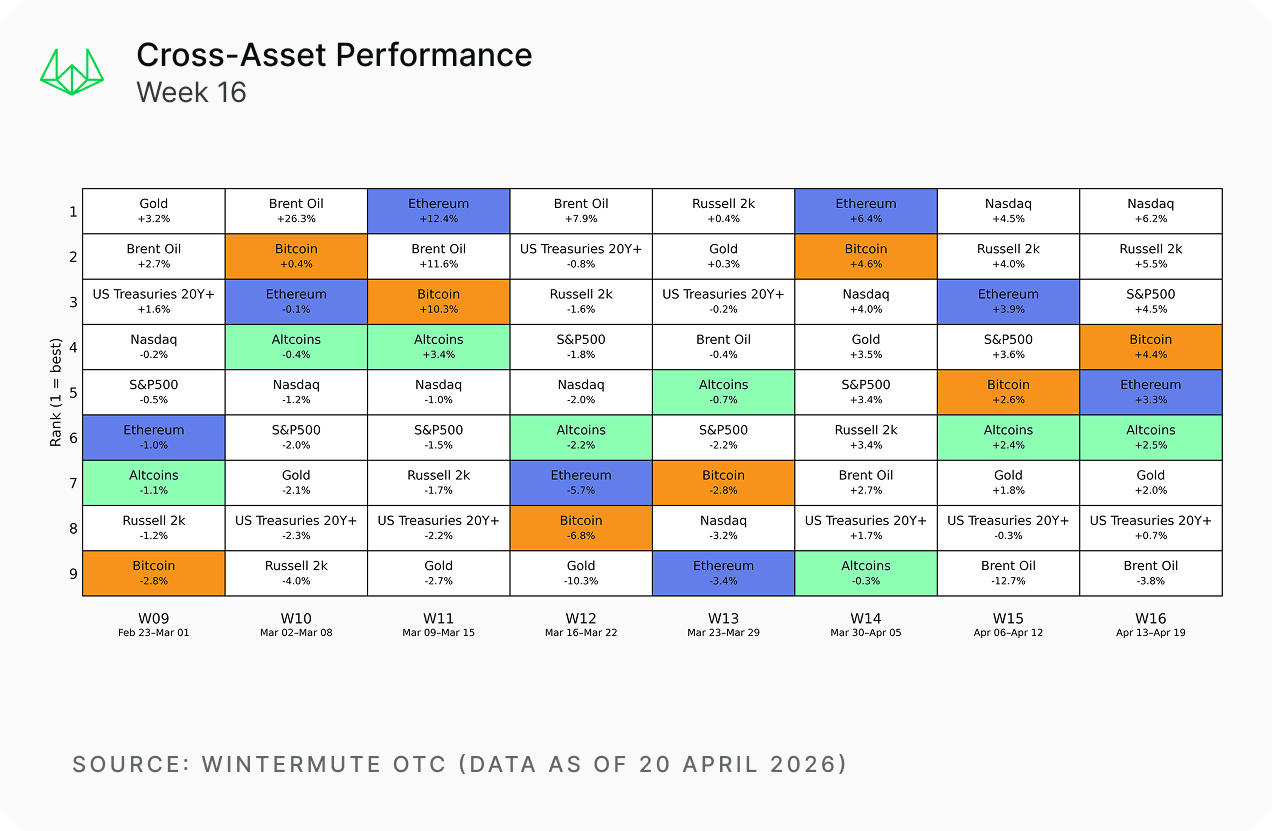Click the Ethereum +12.4% blue cell
This screenshot has width=1272, height=831.
tap(438, 211)
